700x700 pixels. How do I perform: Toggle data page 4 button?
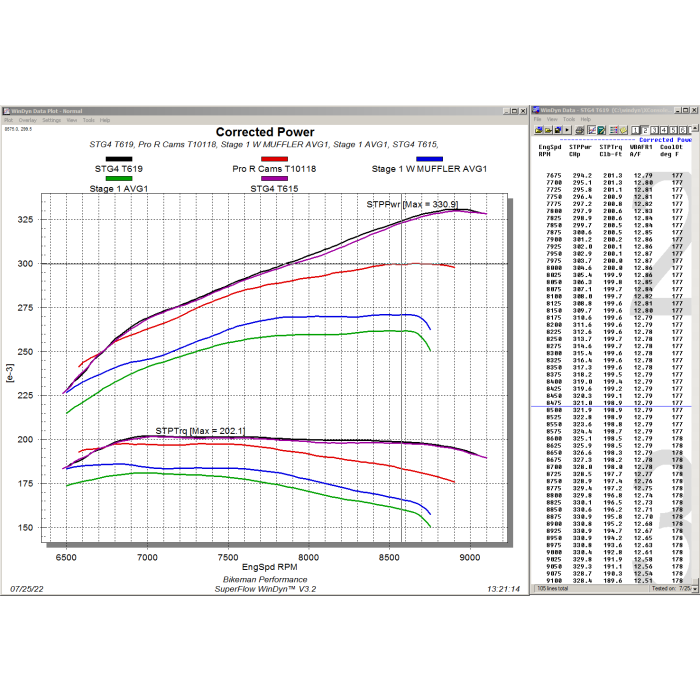click(664, 130)
